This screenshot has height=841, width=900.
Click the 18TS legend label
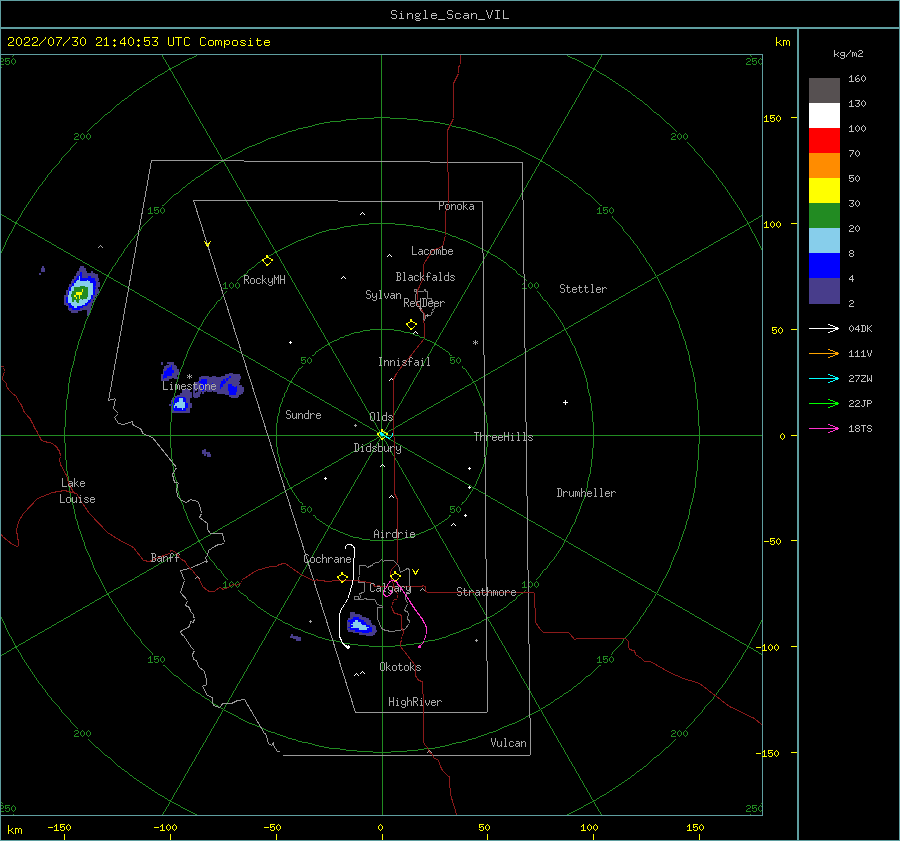pos(860,428)
